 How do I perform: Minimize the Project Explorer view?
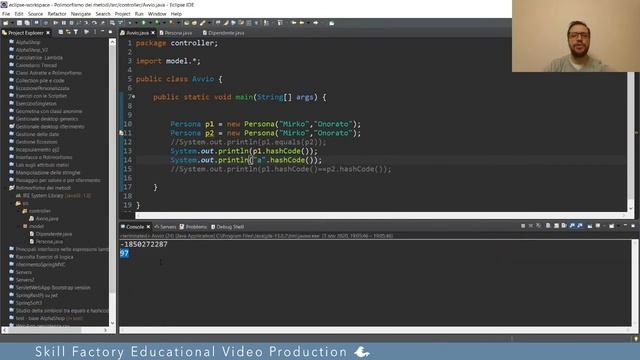102,32
